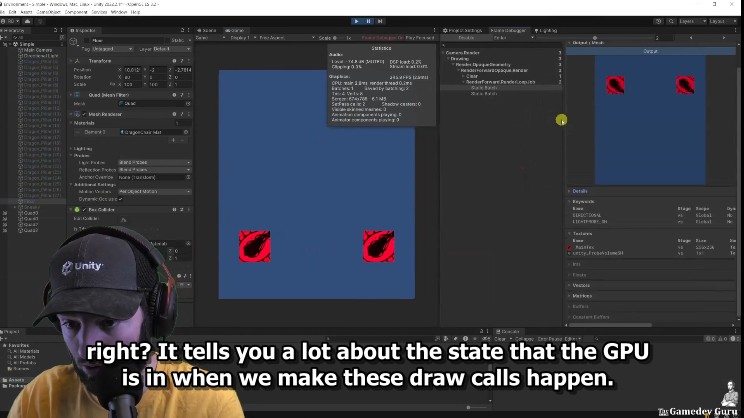Toggle the Dynamic Occlusion checkbox
Image resolution: width=744 pixels, height=418 pixels.
coord(121,199)
